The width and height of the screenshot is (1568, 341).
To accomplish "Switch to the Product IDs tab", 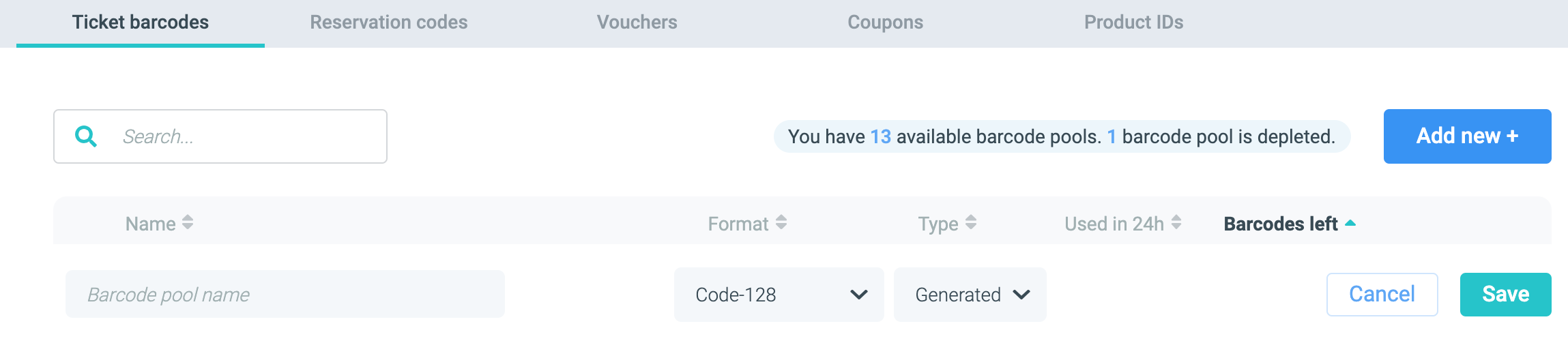I will click(1133, 23).
